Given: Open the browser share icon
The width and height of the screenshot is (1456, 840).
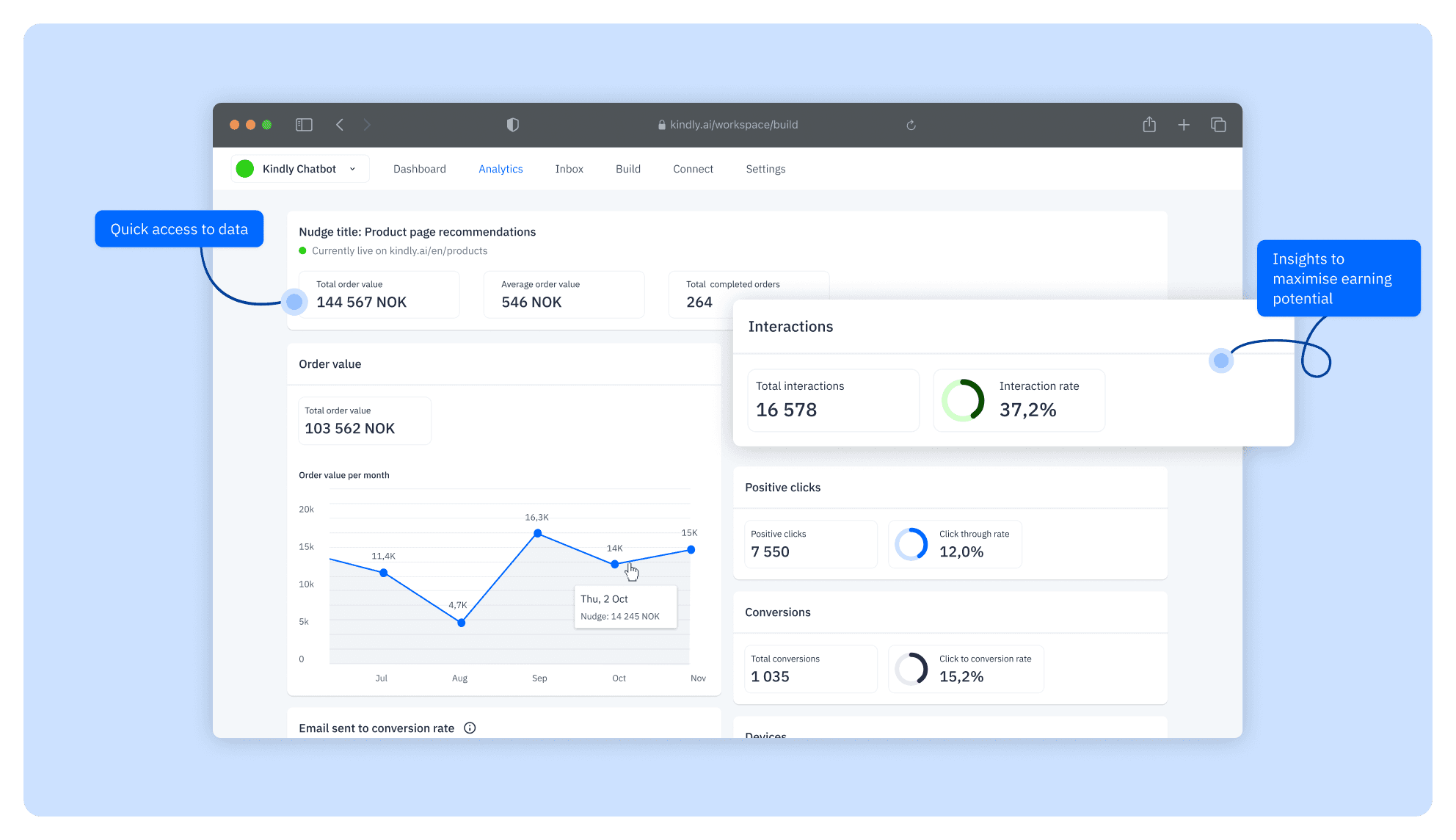Looking at the screenshot, I should [x=1149, y=124].
